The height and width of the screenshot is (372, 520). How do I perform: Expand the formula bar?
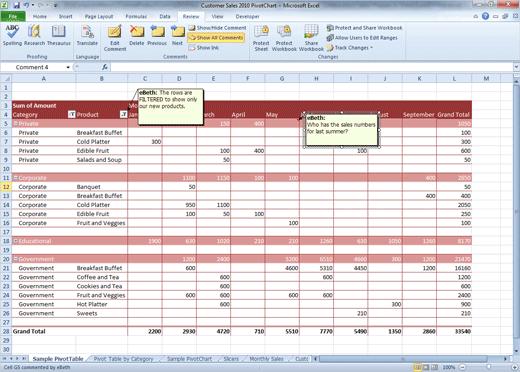pyautogui.click(x=516, y=67)
